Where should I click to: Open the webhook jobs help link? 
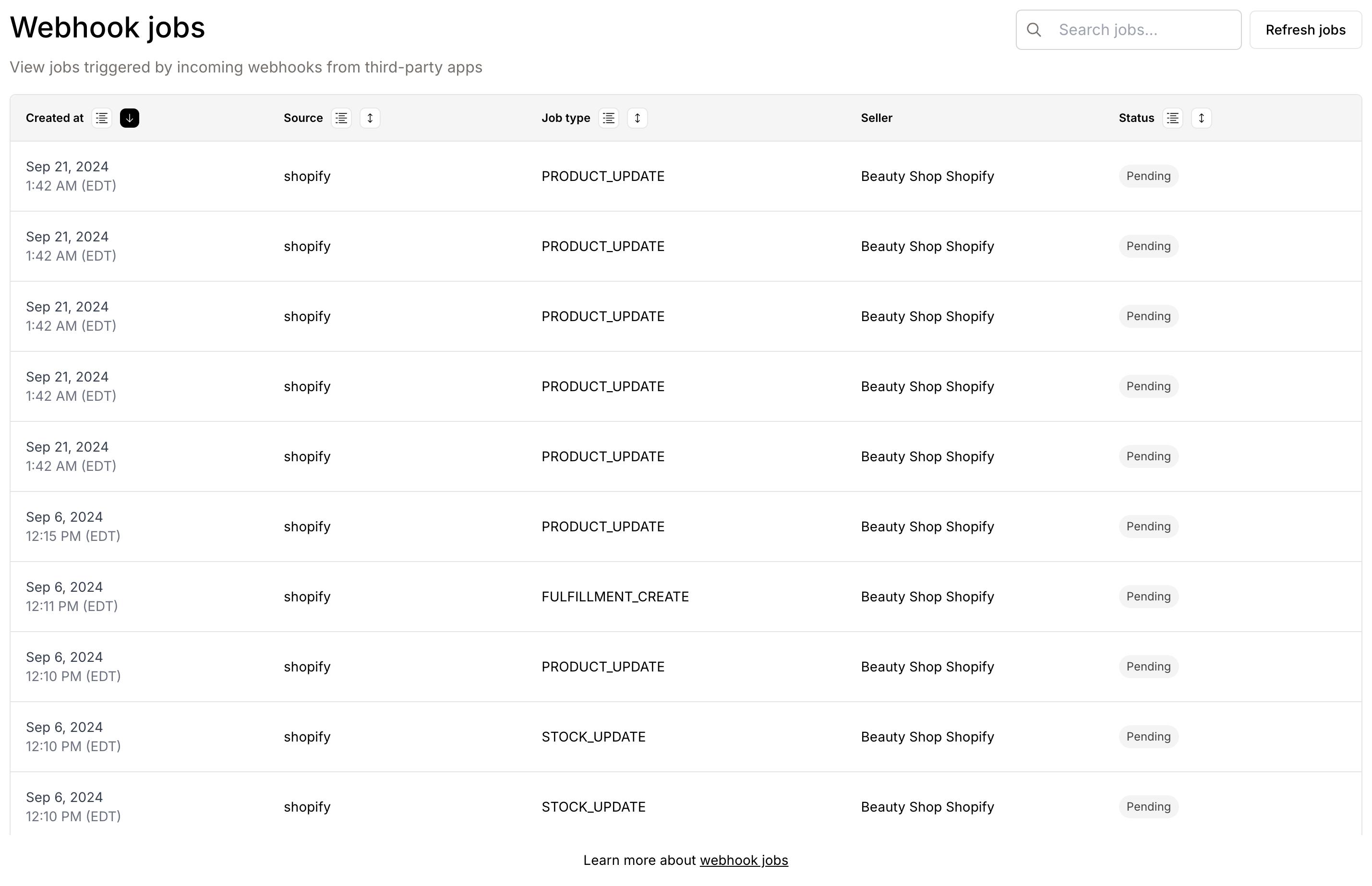tap(743, 860)
